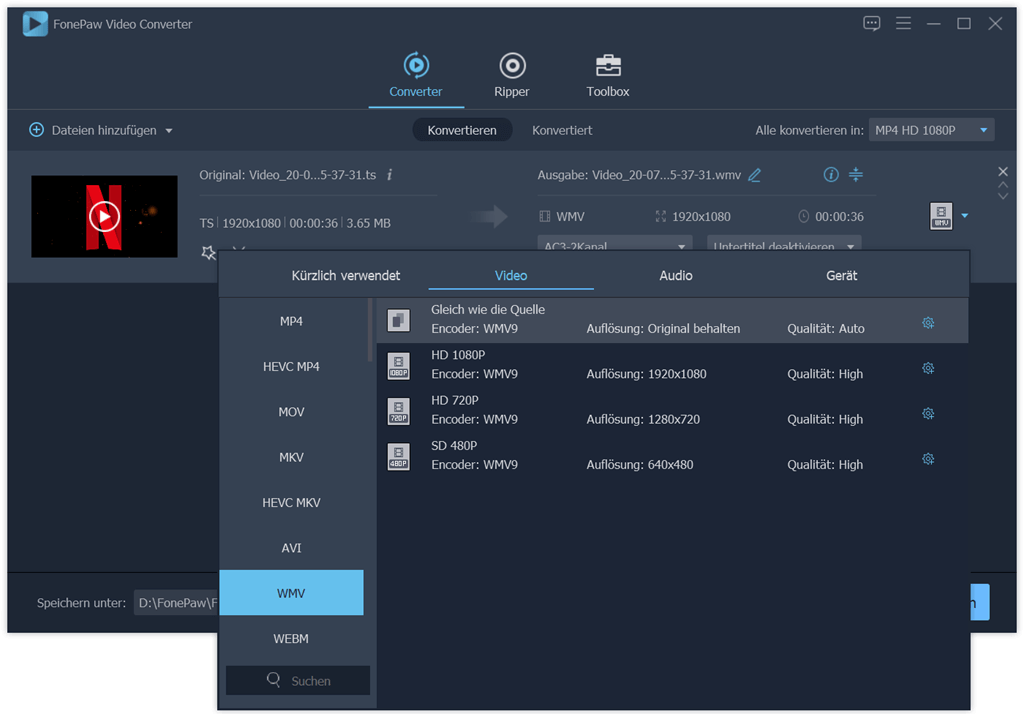Switch to the Ripper tab

[512, 75]
